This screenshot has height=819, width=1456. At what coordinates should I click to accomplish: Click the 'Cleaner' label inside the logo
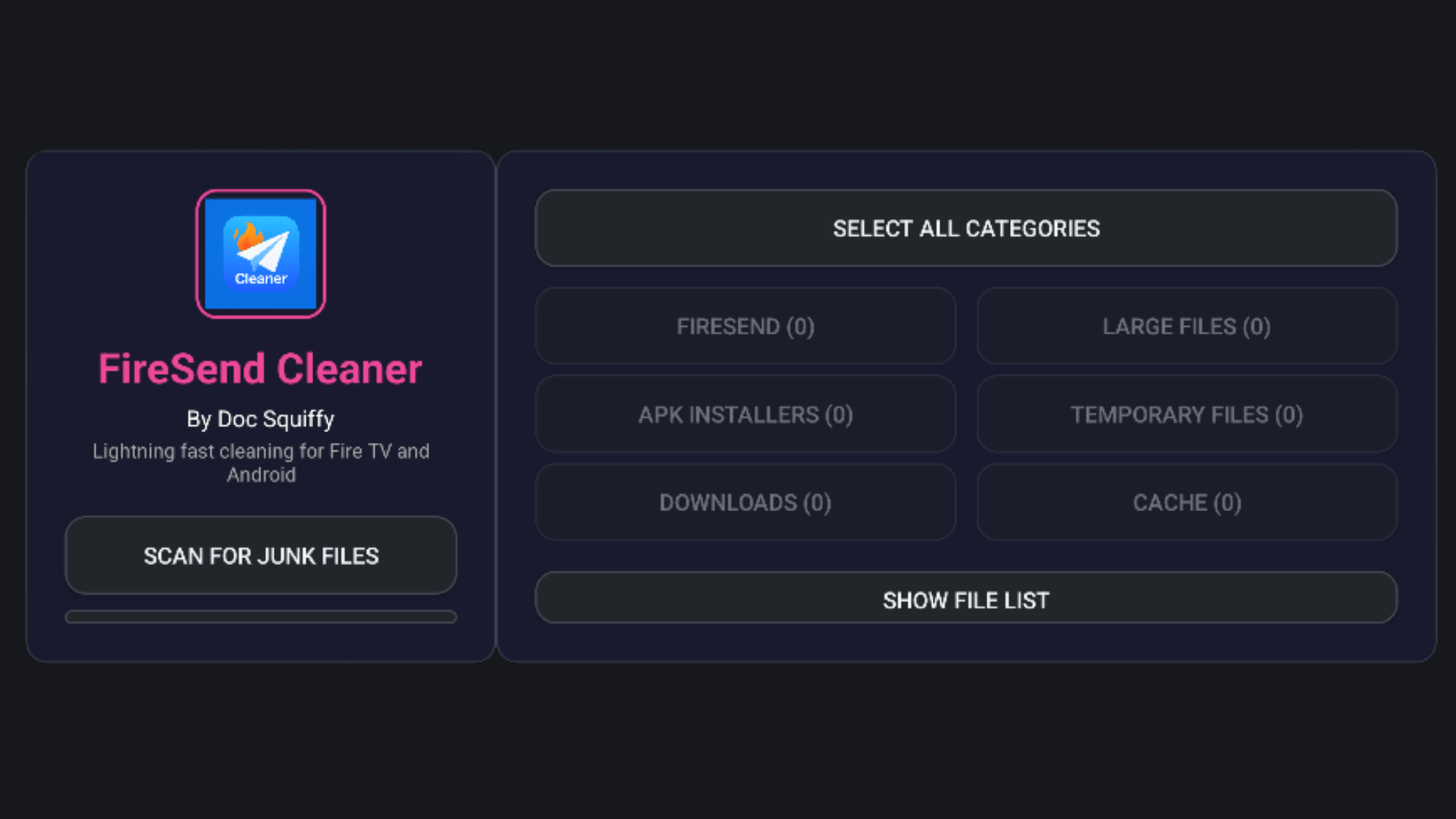point(261,279)
